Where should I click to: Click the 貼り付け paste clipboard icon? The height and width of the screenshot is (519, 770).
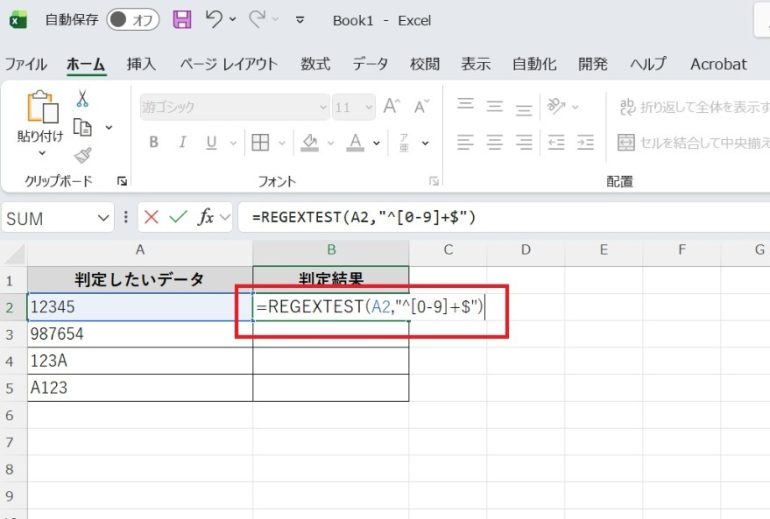pyautogui.click(x=42, y=107)
